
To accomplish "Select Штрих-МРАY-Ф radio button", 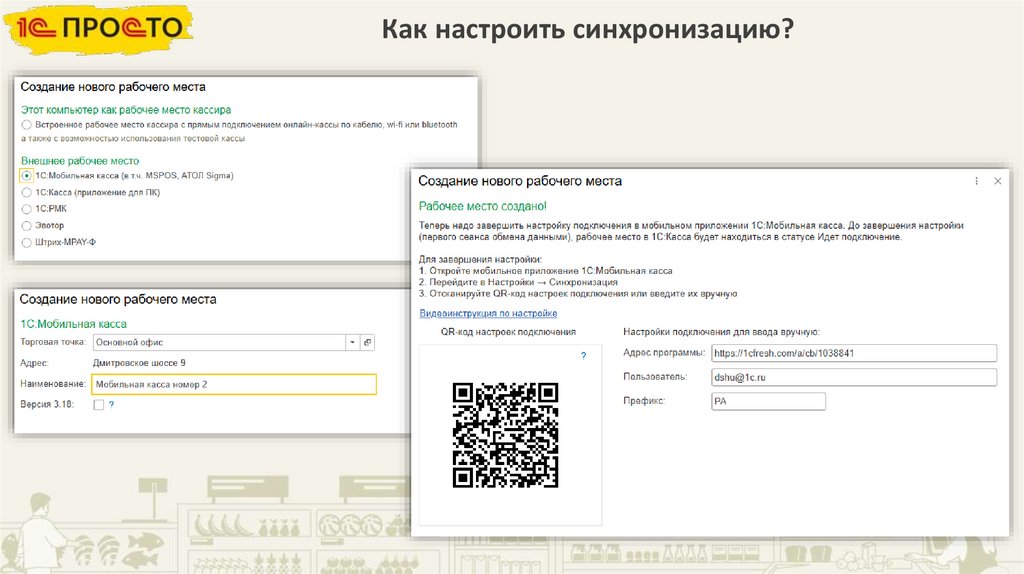I will click(x=26, y=242).
